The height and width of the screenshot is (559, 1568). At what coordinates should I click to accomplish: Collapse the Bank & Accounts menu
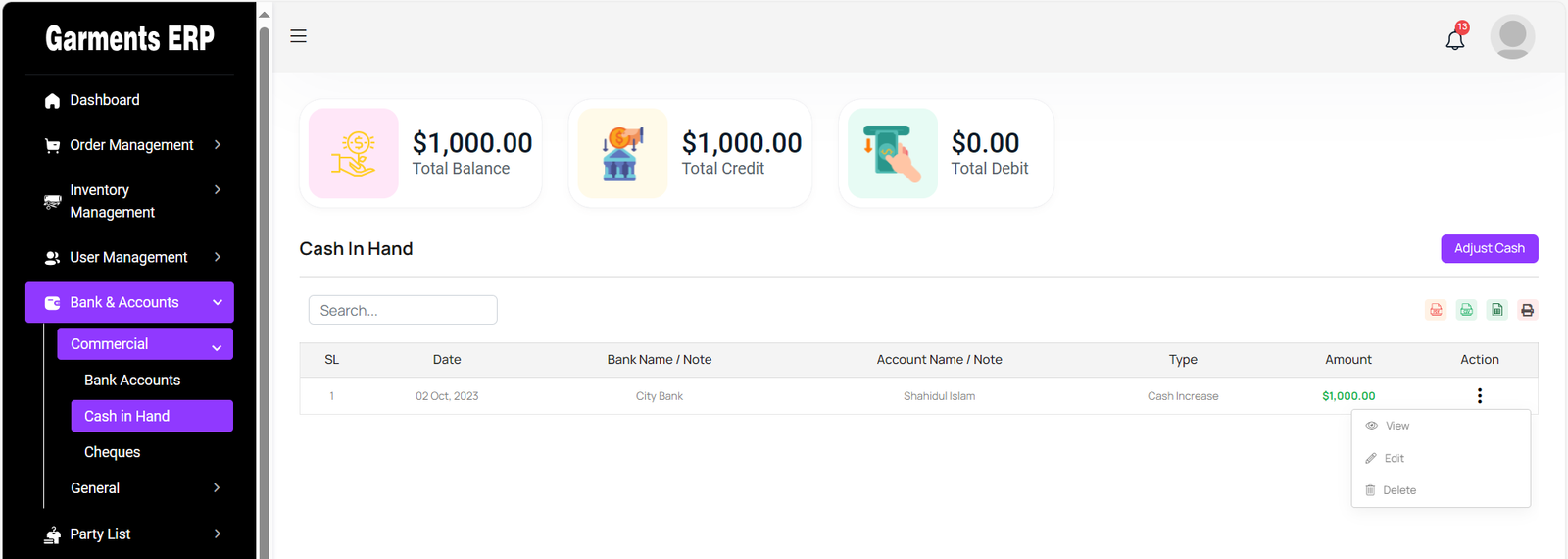click(129, 302)
